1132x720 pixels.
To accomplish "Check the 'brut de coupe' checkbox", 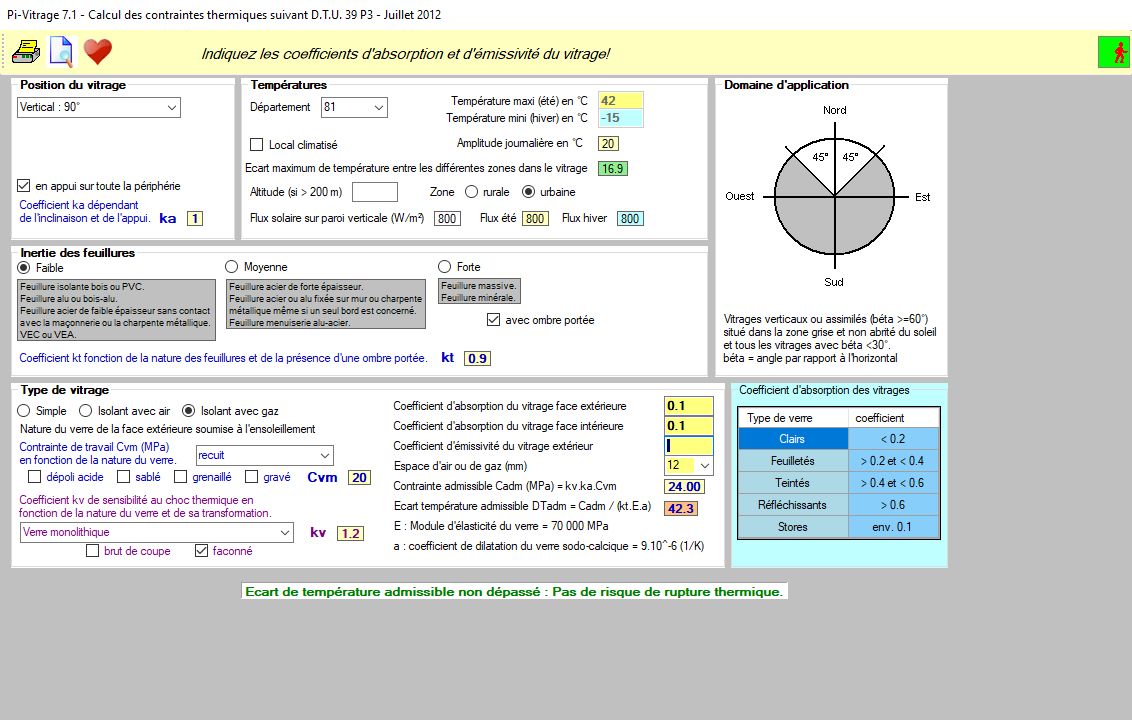I will tap(93, 551).
